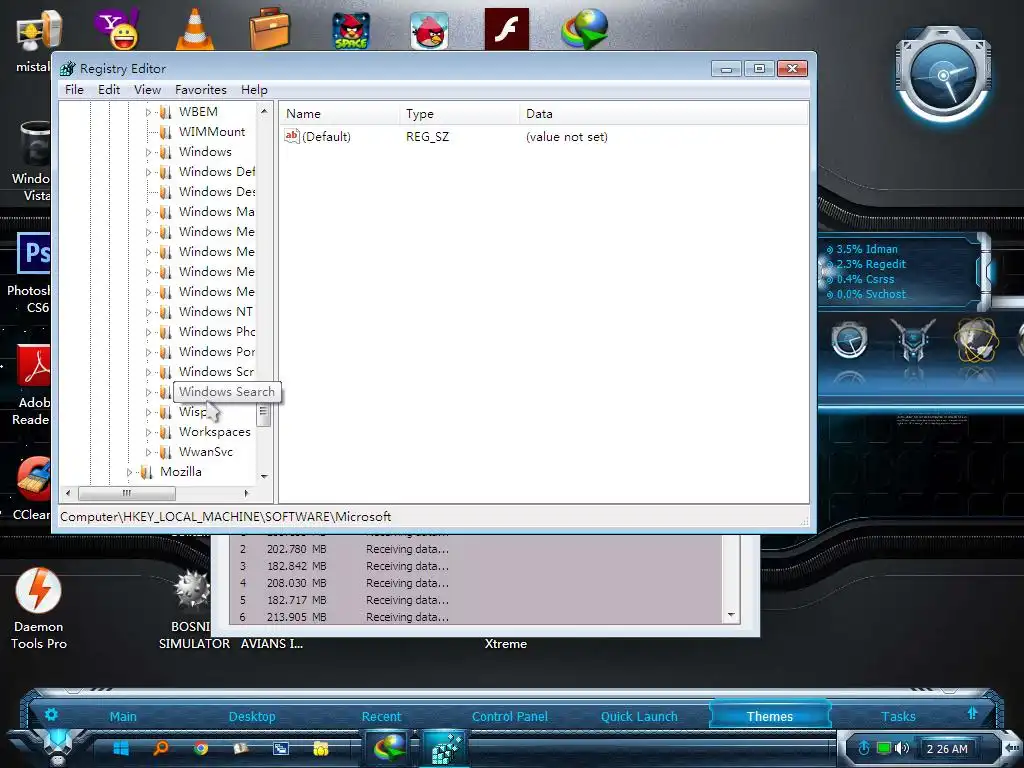Expand the Windows Pho key arrow

[148, 332]
